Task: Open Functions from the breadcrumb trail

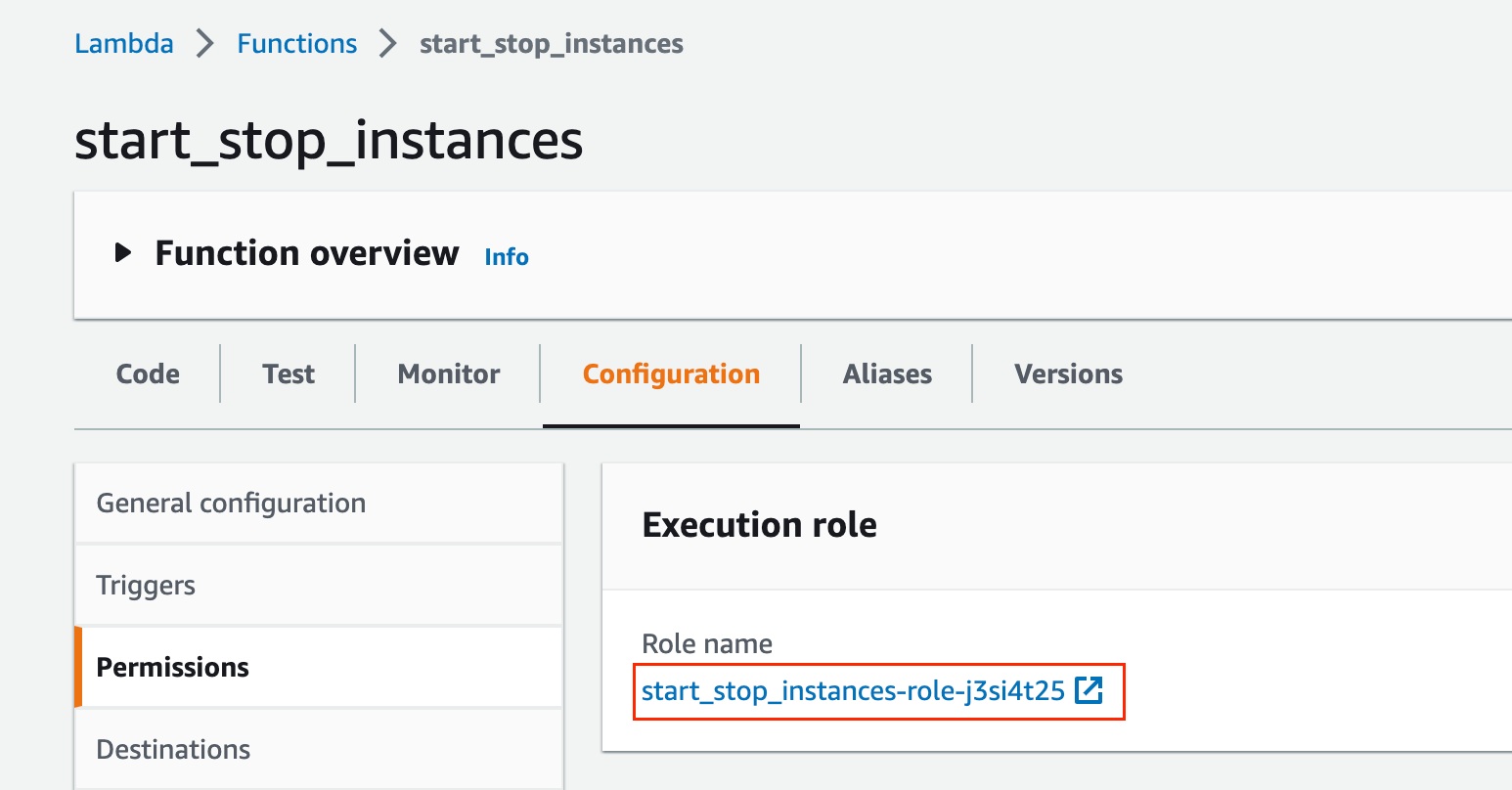Action: [296, 43]
